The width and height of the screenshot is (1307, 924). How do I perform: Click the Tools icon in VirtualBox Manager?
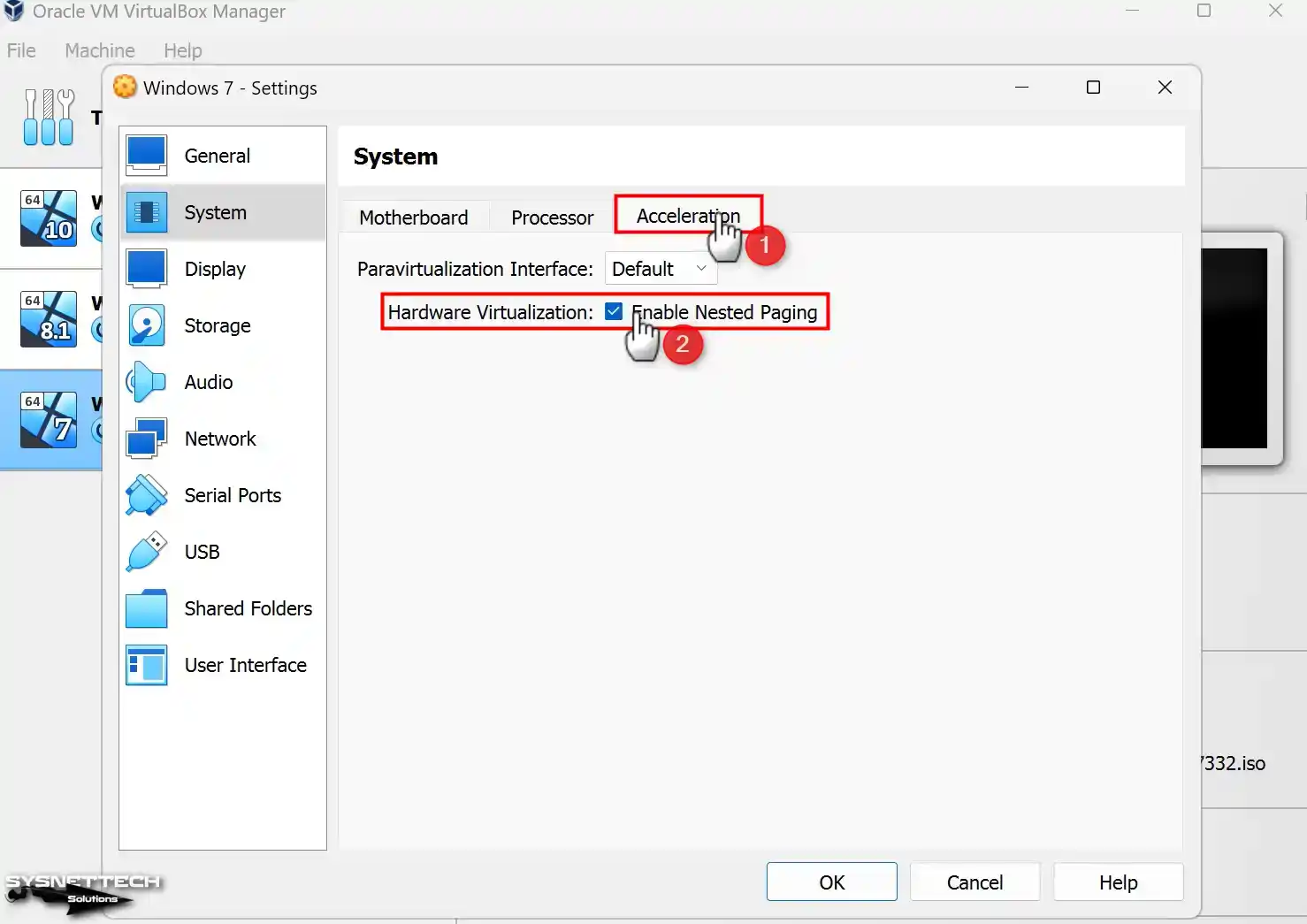tap(49, 117)
